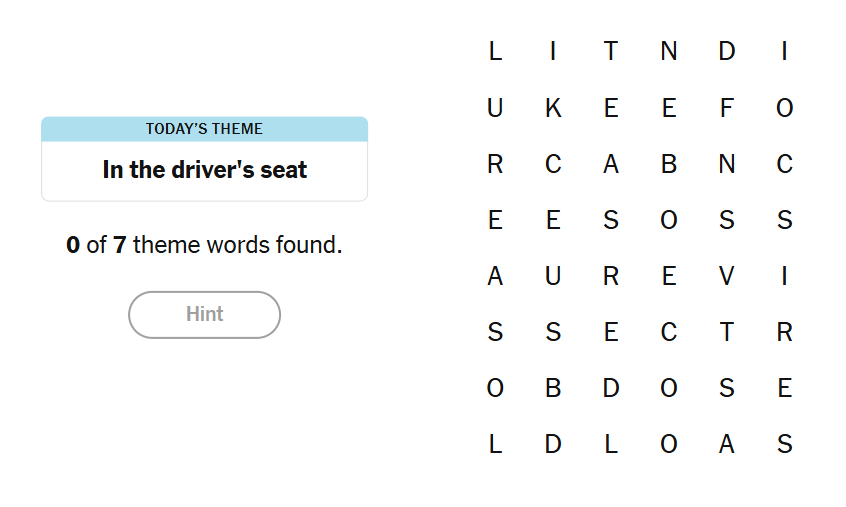
Task: Select the letter F in the grid
Action: coord(727,109)
